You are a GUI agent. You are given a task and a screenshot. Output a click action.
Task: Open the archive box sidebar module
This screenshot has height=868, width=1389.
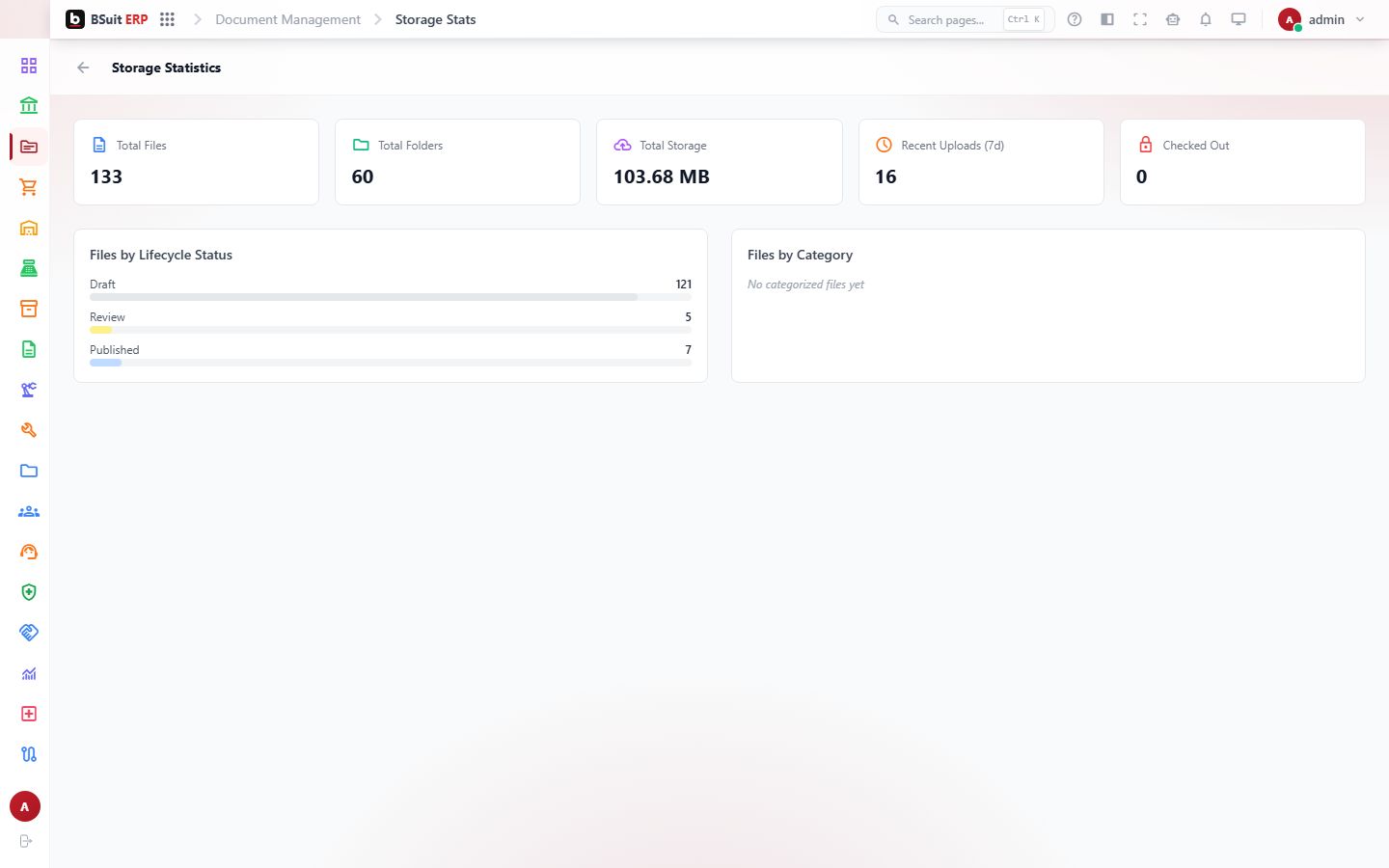[29, 309]
